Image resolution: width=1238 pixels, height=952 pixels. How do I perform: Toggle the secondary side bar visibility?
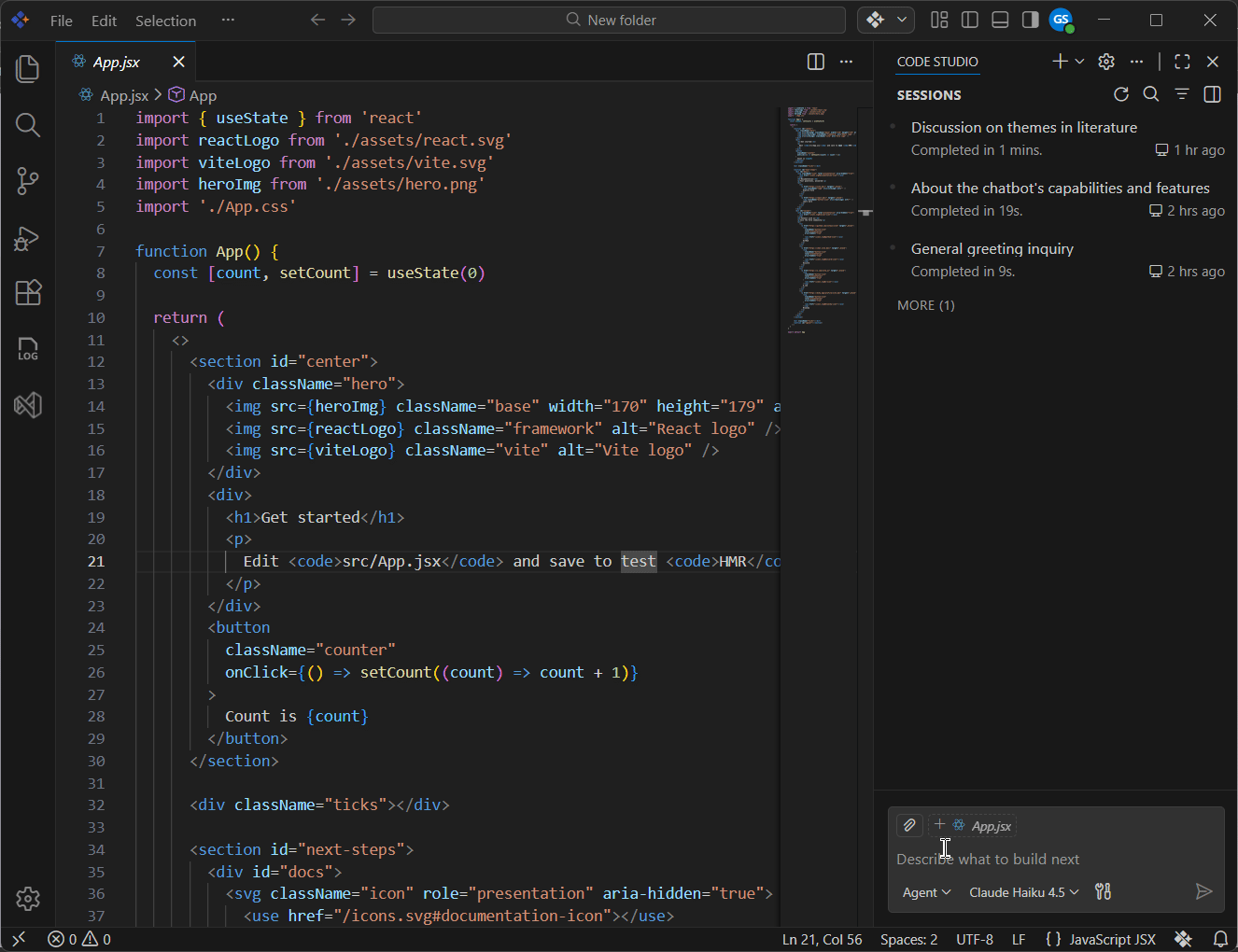click(x=1030, y=20)
